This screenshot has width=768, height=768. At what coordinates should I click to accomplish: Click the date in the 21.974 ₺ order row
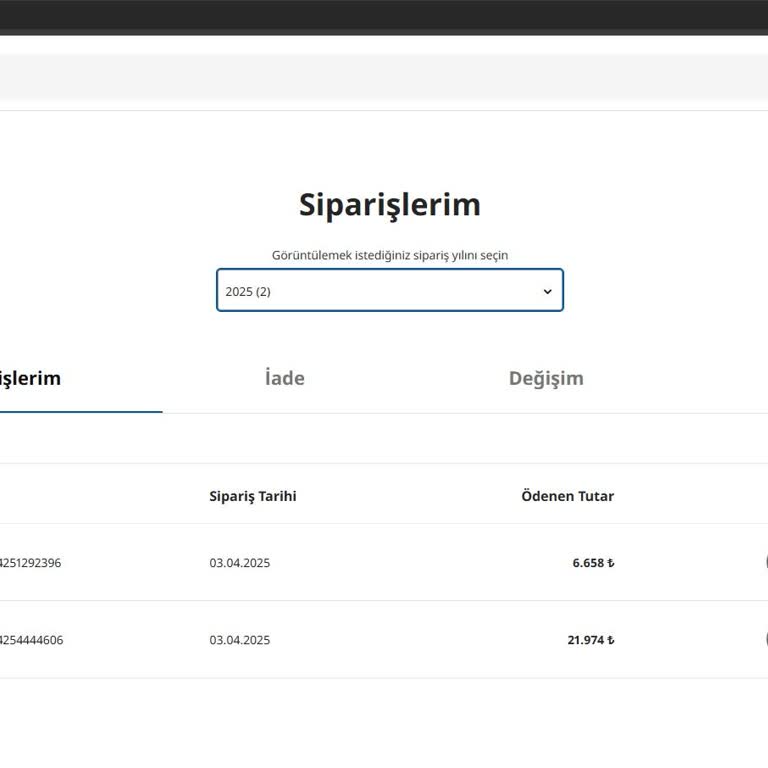pos(239,640)
